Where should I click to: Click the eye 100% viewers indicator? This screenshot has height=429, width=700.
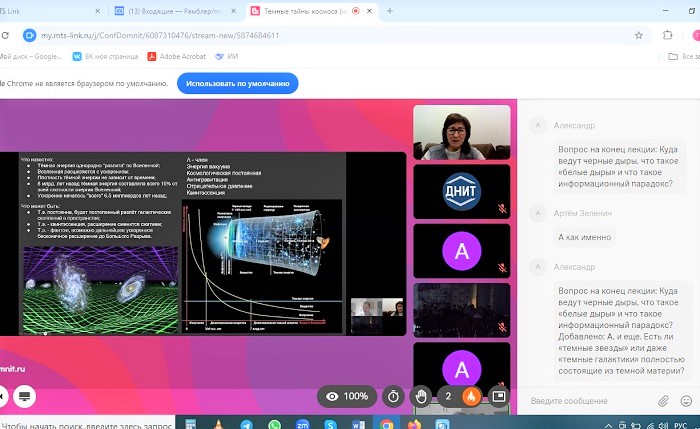(343, 396)
